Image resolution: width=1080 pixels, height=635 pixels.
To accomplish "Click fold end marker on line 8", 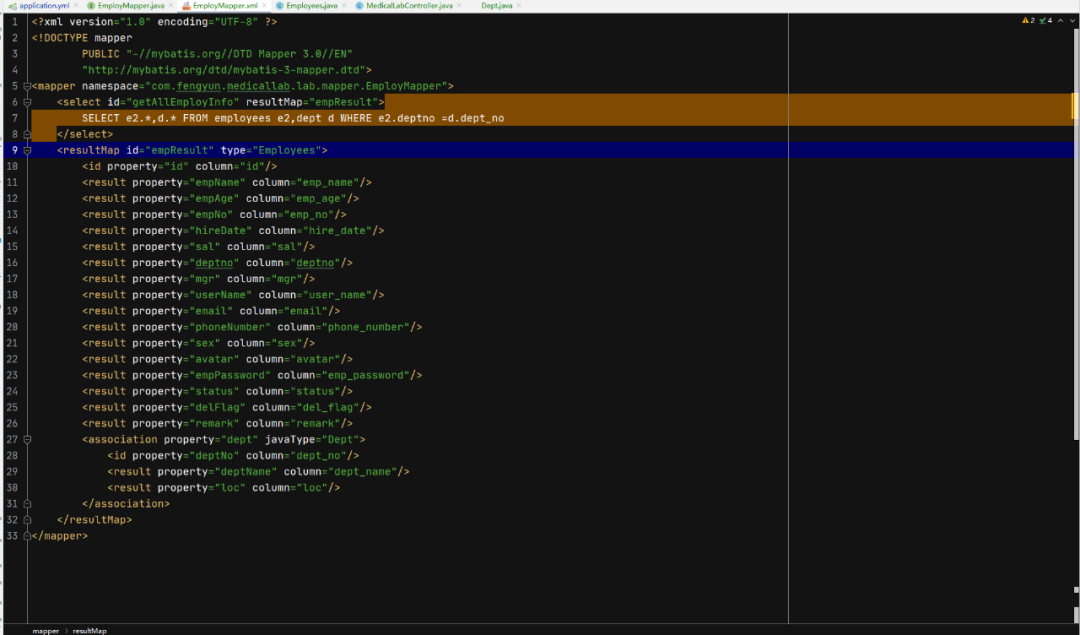I will 27,134.
